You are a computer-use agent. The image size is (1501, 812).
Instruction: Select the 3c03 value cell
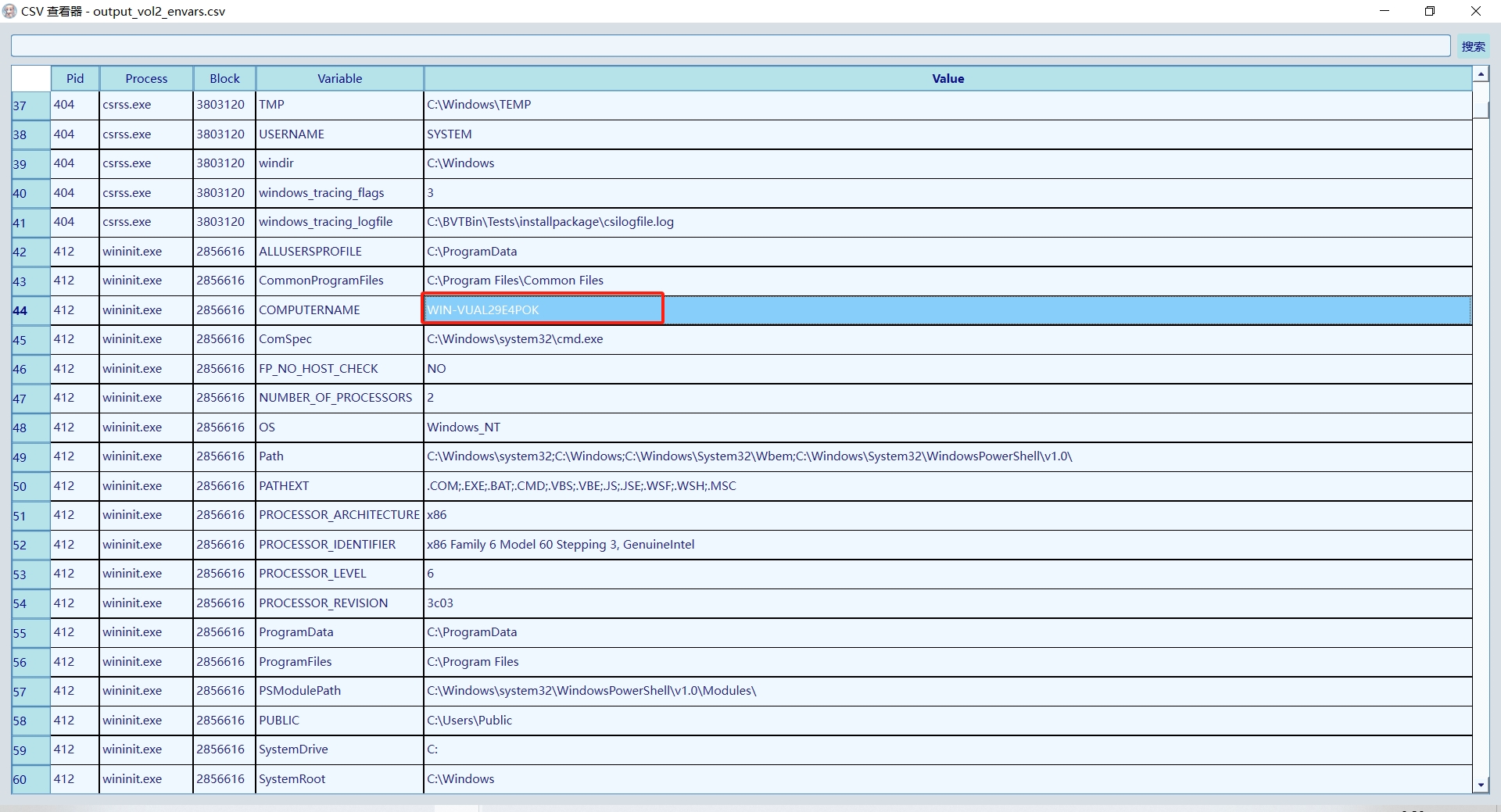948,603
